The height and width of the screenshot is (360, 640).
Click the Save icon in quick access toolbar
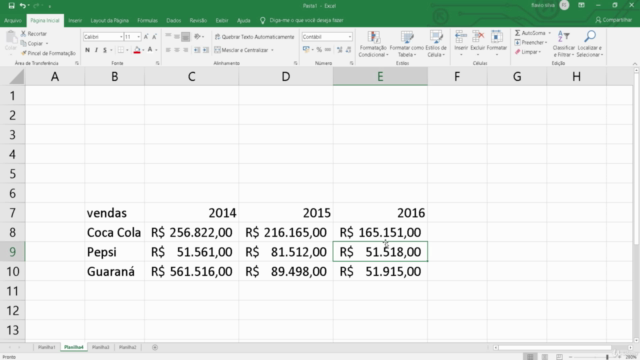click(11, 6)
